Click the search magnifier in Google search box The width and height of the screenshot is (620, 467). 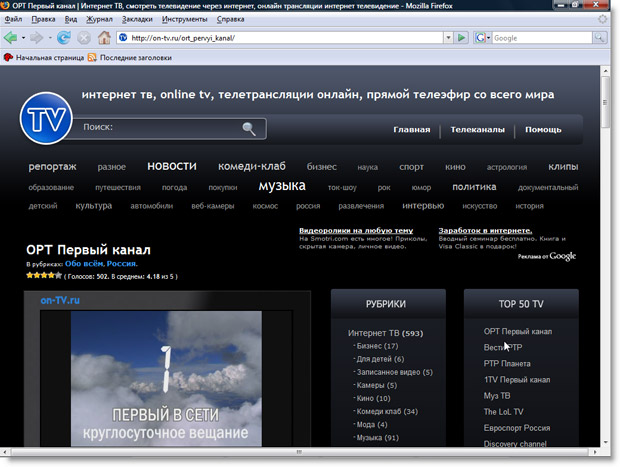click(x=600, y=38)
